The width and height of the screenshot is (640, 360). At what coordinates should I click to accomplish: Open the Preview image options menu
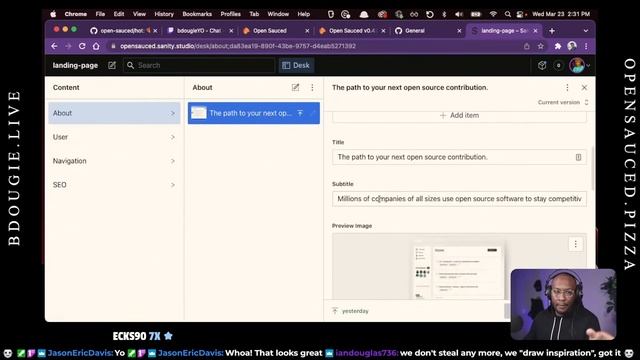pos(576,244)
